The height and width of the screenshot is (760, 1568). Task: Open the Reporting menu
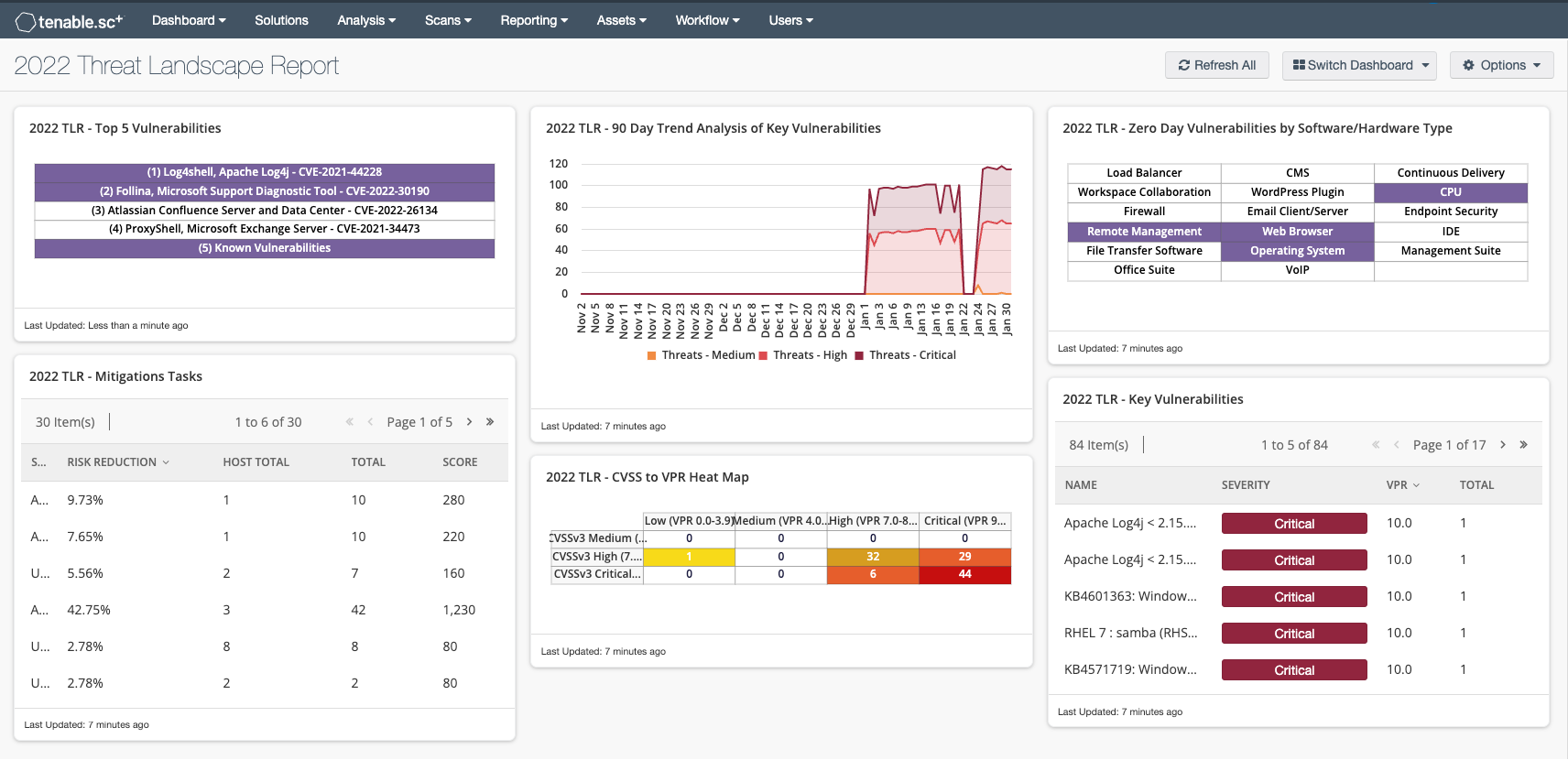(534, 20)
